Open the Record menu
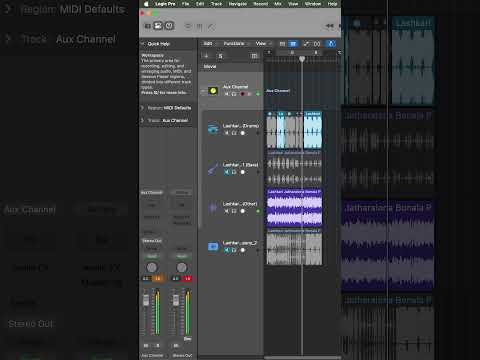 click(261, 4)
